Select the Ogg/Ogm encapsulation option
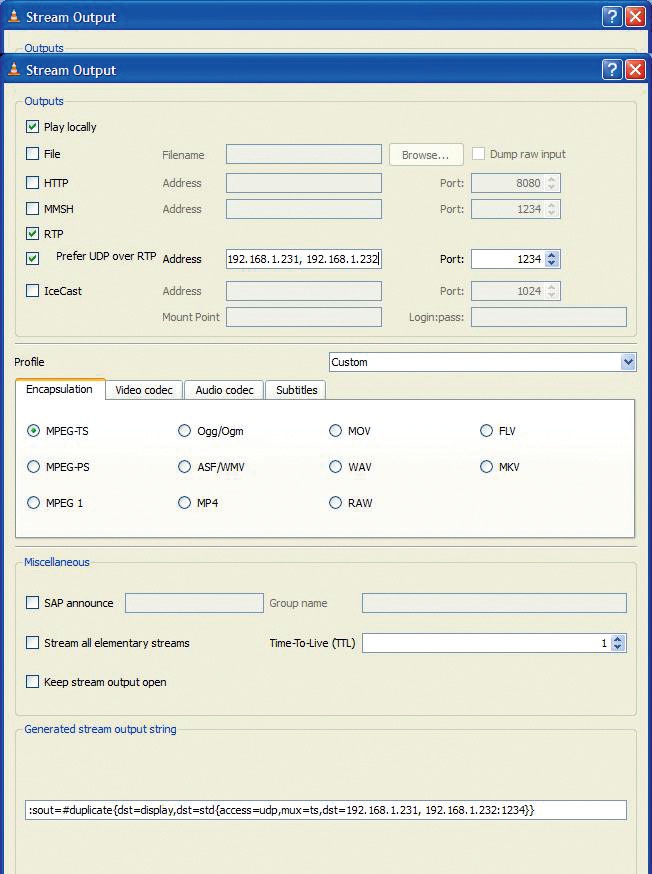The height and width of the screenshot is (874, 652). pyautogui.click(x=184, y=431)
